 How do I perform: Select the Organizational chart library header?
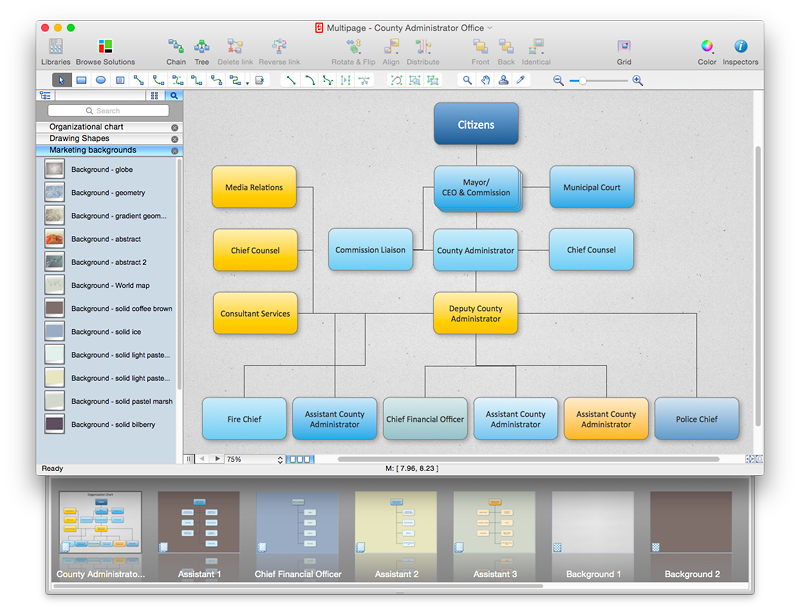click(x=109, y=127)
